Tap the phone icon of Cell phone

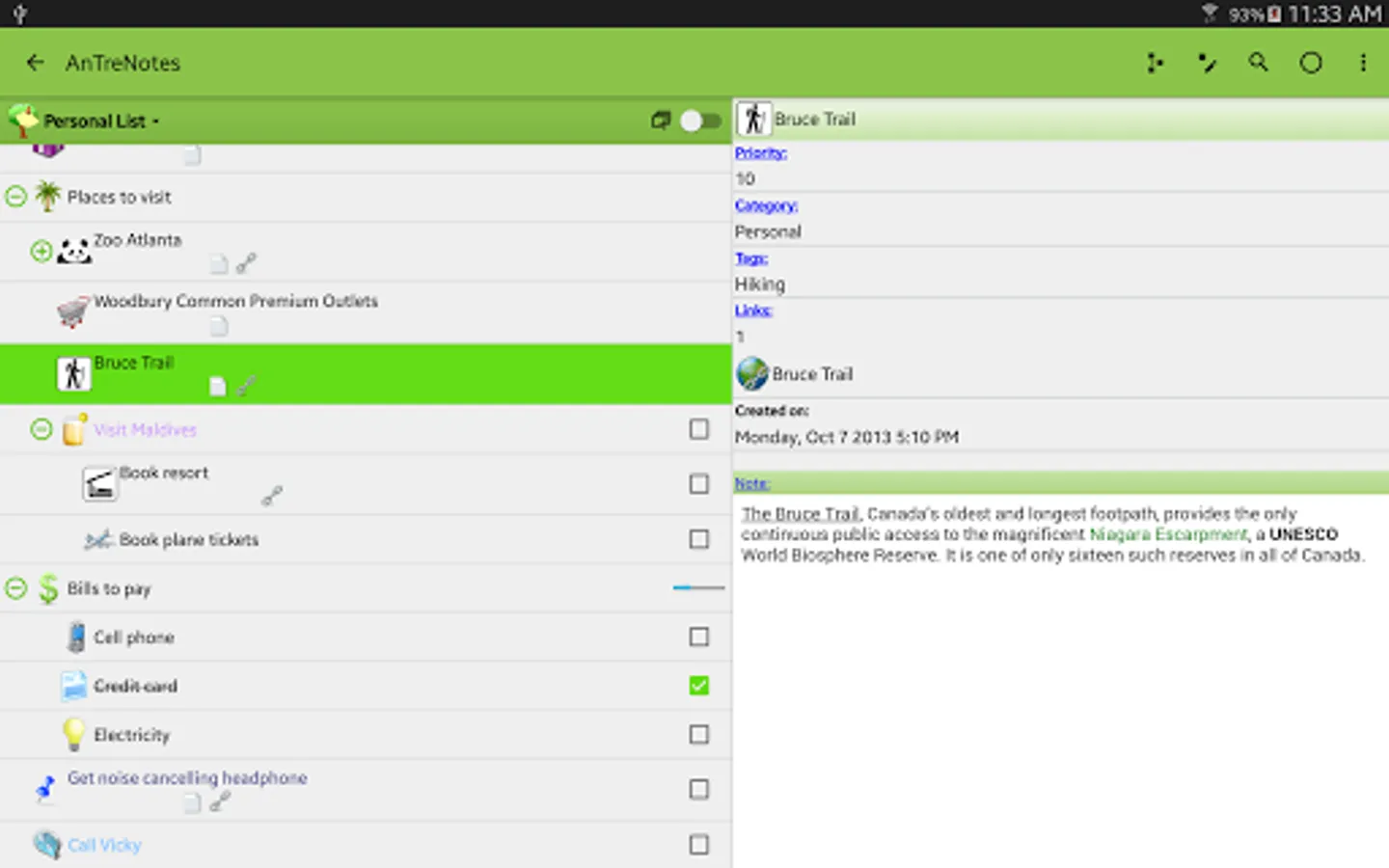tap(75, 637)
